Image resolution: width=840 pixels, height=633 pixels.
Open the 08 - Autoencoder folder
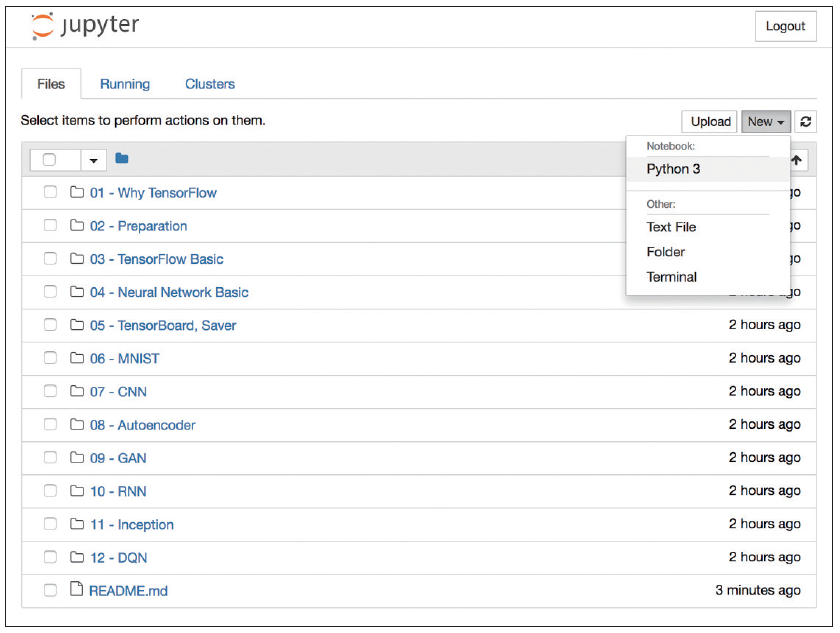coord(142,425)
